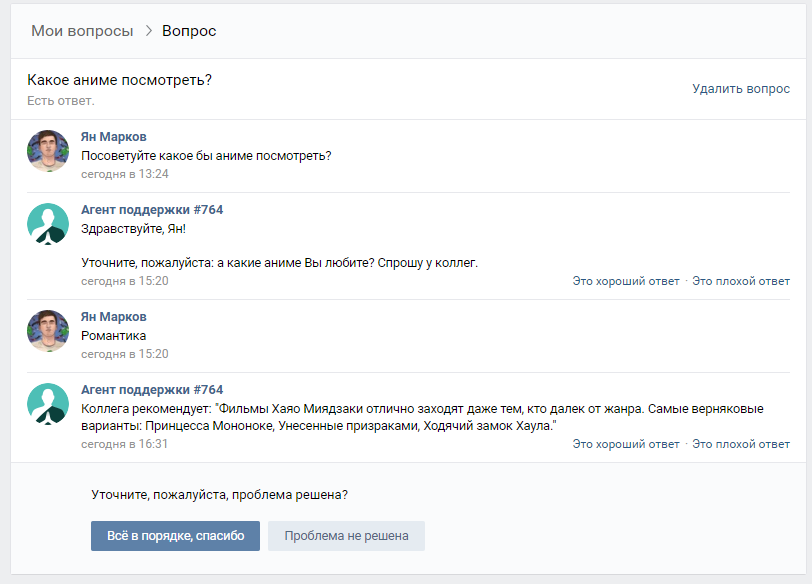Click the question title Какое аниме посмотреть?
The width and height of the screenshot is (812, 584).
tap(120, 80)
